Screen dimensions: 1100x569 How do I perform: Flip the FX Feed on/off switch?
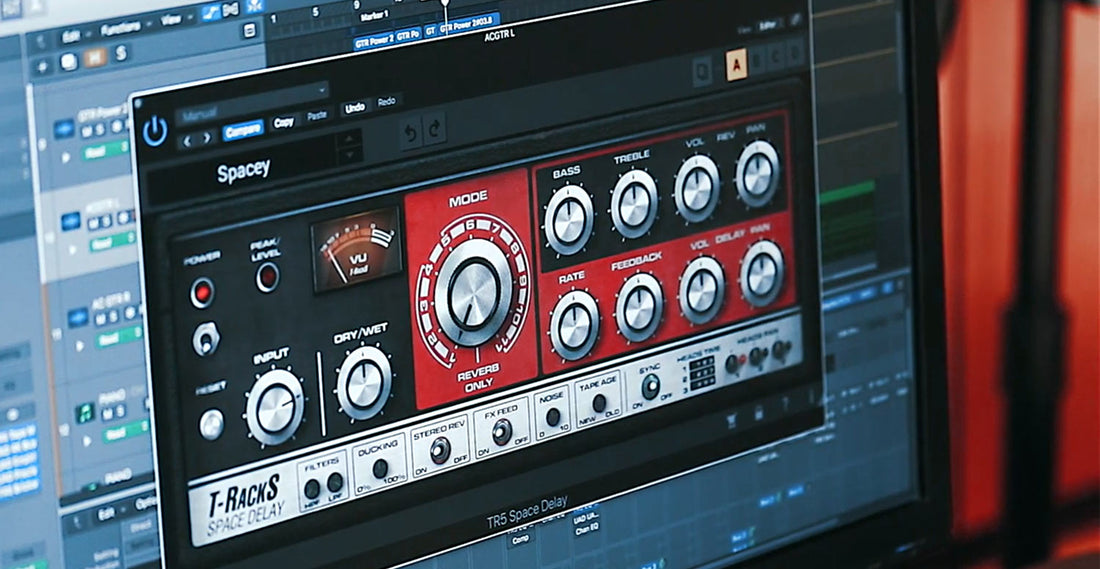(x=501, y=432)
